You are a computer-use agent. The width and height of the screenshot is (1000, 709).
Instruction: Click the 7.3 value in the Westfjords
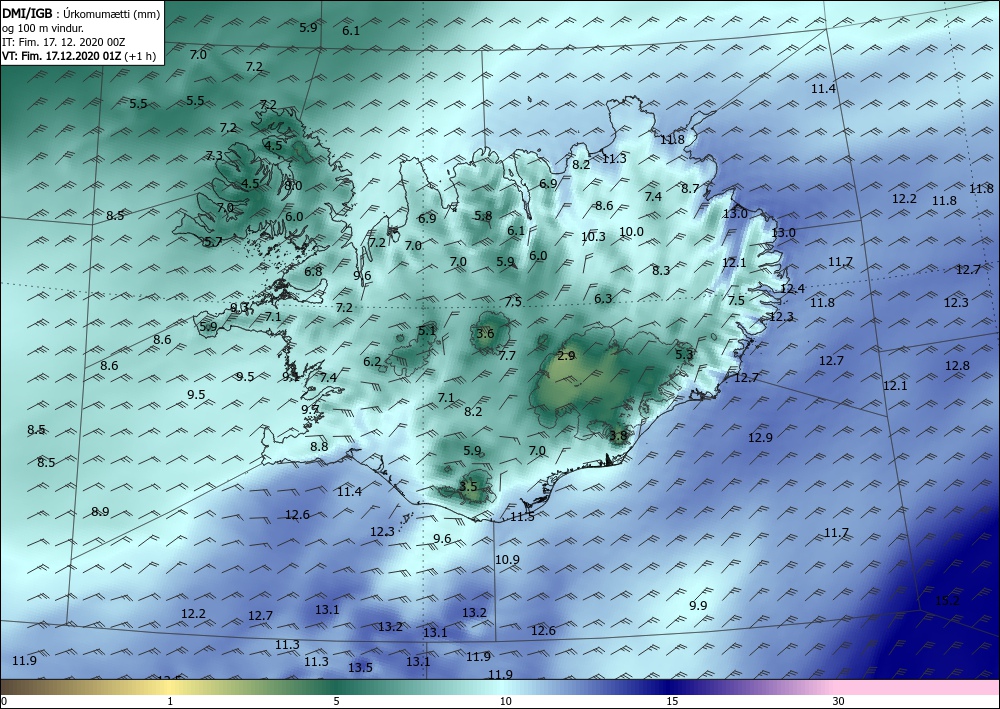point(214,156)
